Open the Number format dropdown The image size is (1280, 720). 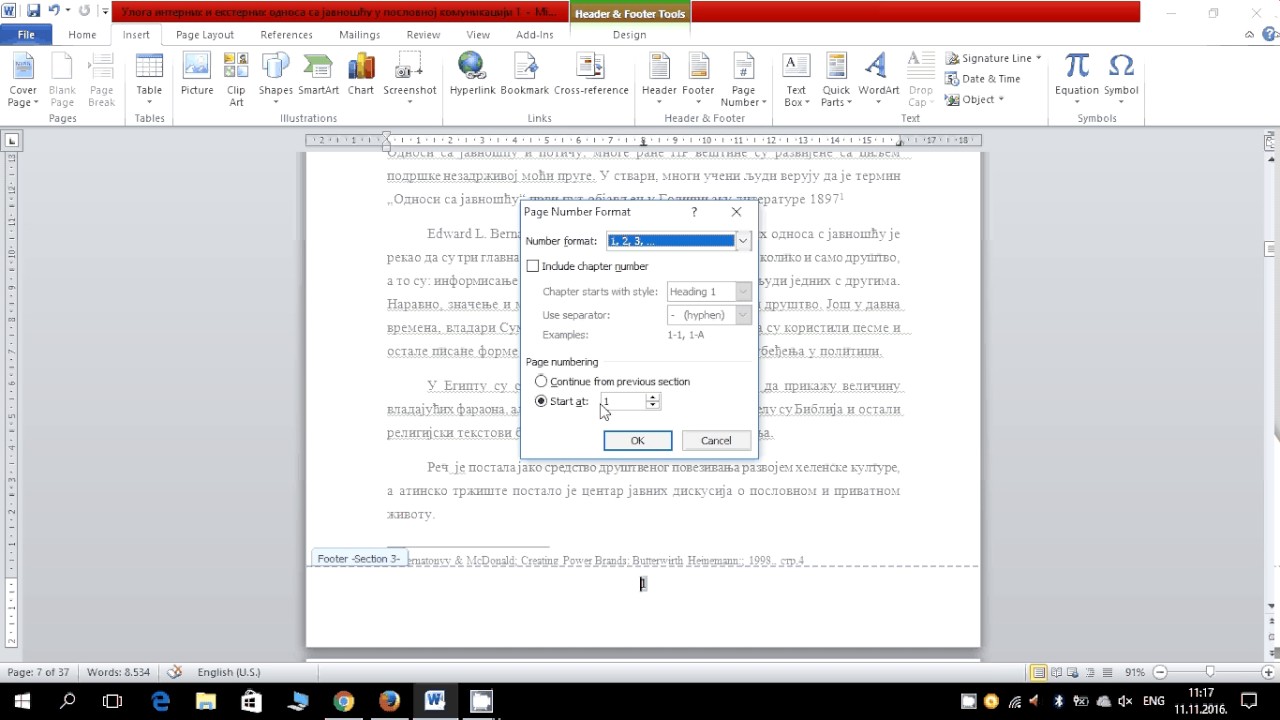(x=743, y=241)
